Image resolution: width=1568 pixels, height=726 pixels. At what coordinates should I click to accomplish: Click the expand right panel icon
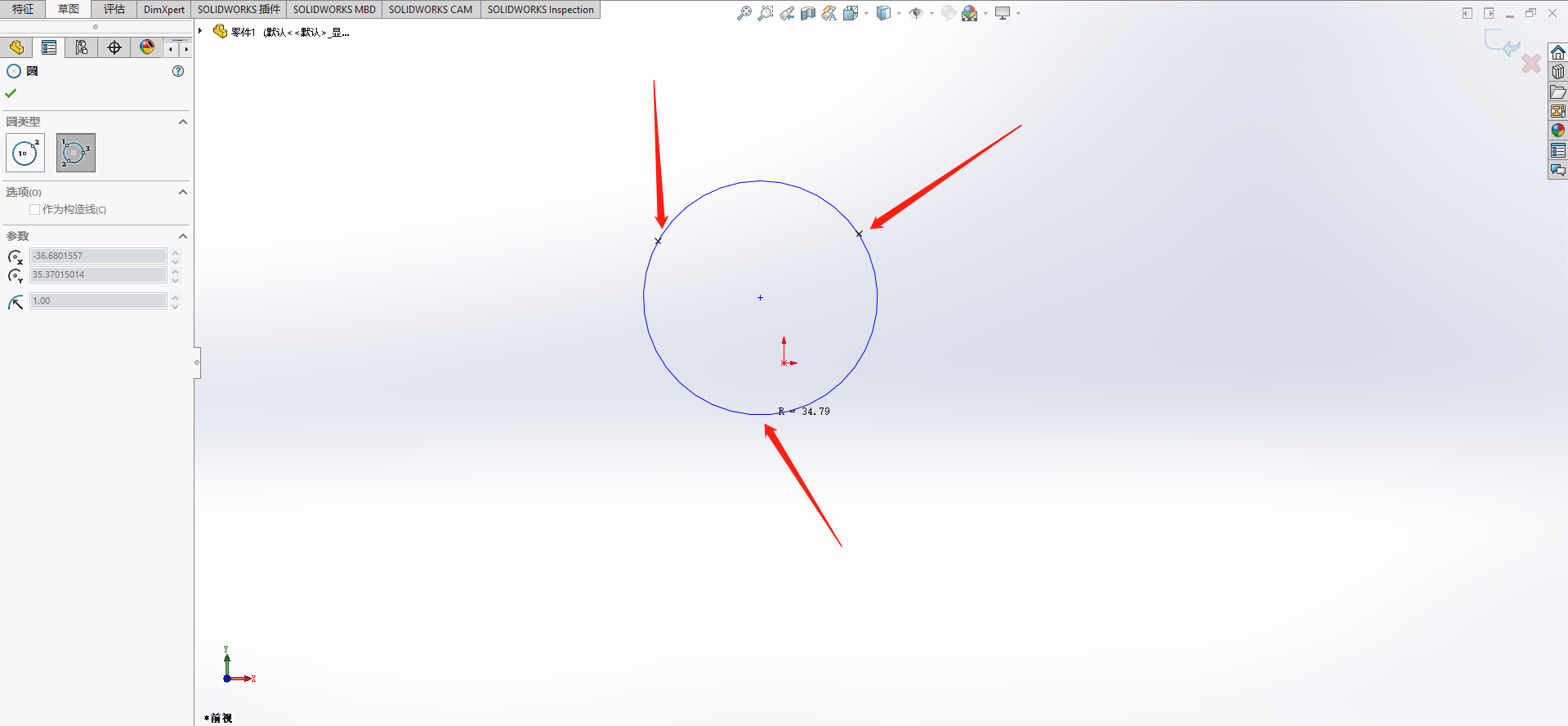(1489, 13)
